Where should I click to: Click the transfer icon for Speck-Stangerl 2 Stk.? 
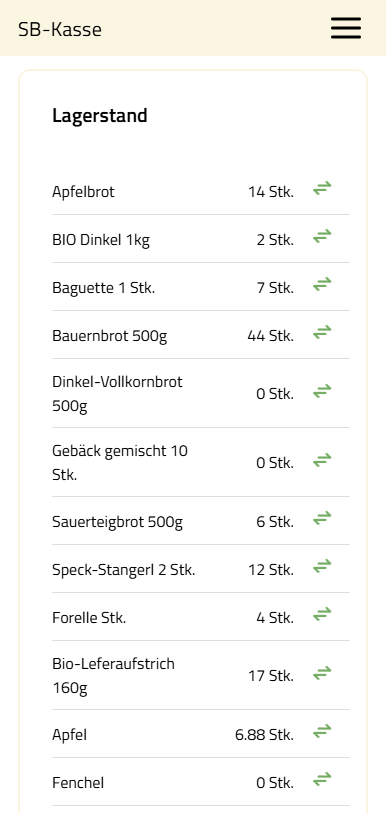coord(322,566)
